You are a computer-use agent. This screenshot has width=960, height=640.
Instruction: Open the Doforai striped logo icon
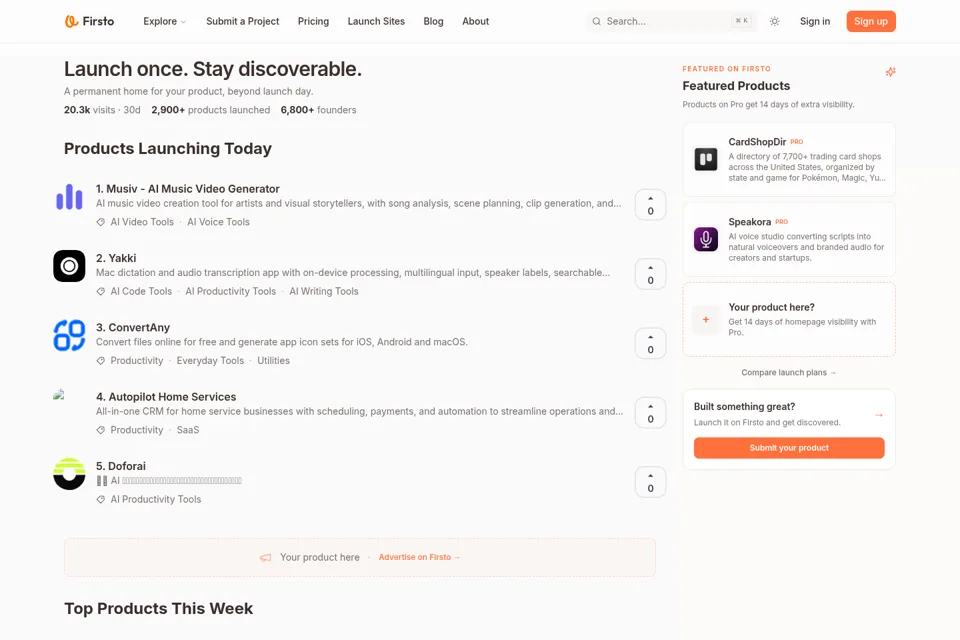tap(69, 474)
